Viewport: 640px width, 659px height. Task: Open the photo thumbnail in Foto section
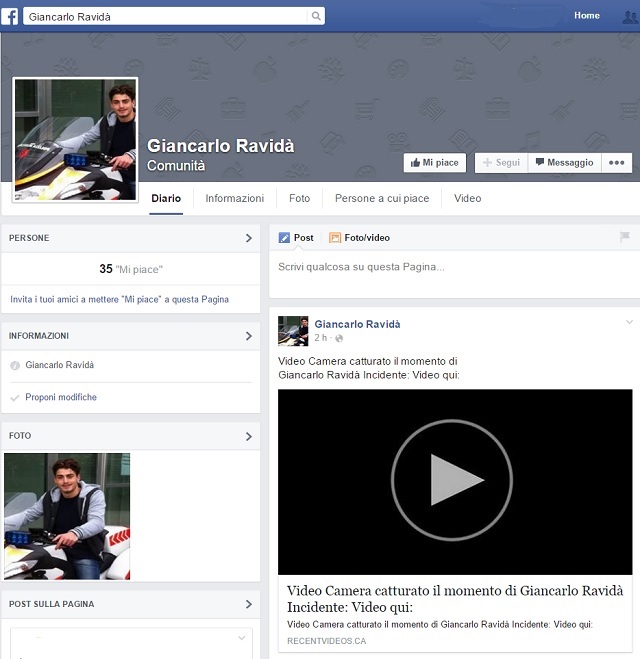pos(67,516)
